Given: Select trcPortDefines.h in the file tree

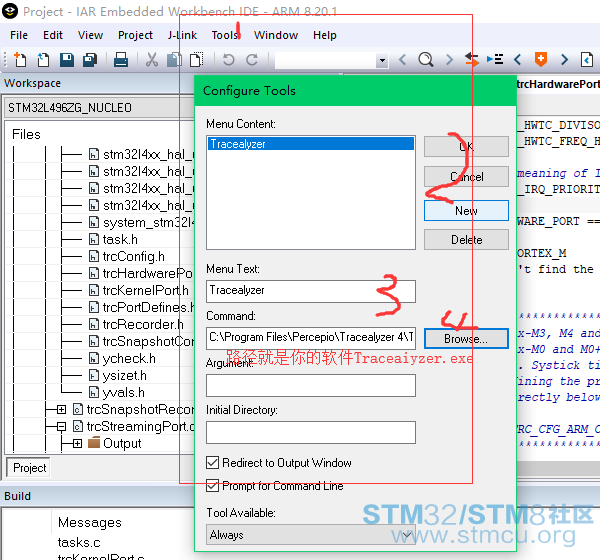Looking at the screenshot, I should point(148,307).
